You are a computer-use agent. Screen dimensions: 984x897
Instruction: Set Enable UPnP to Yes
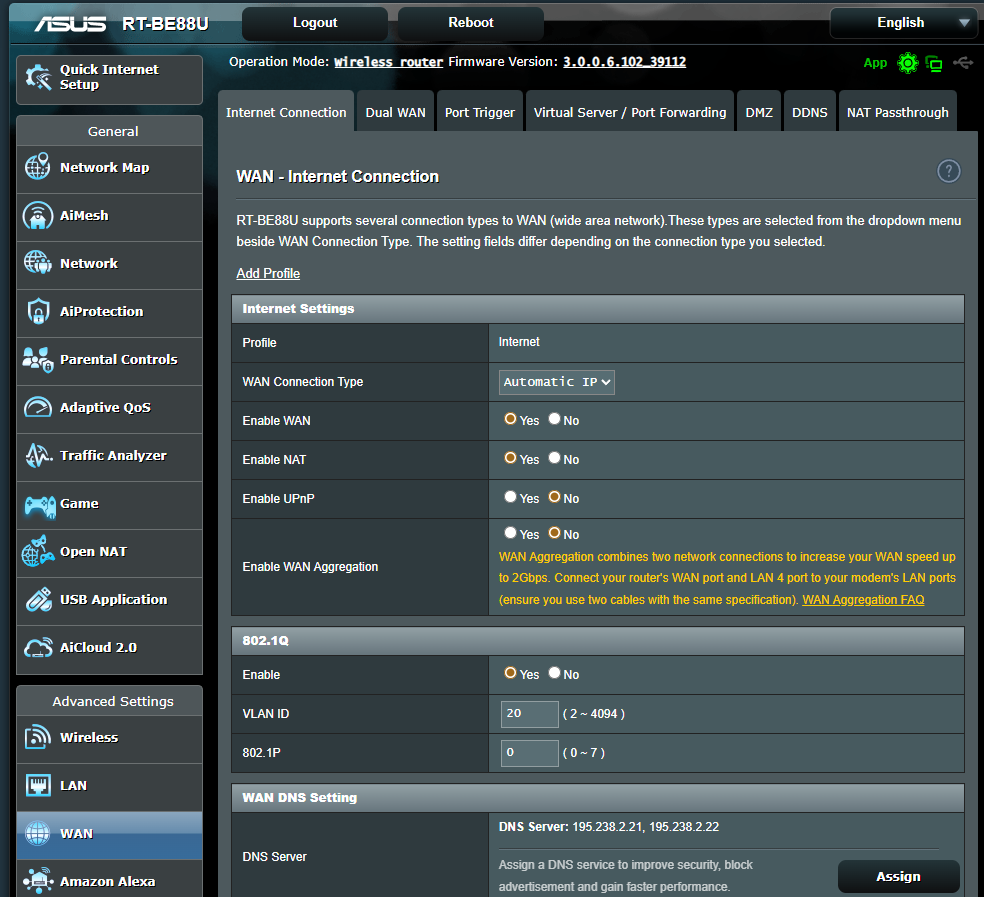511,497
